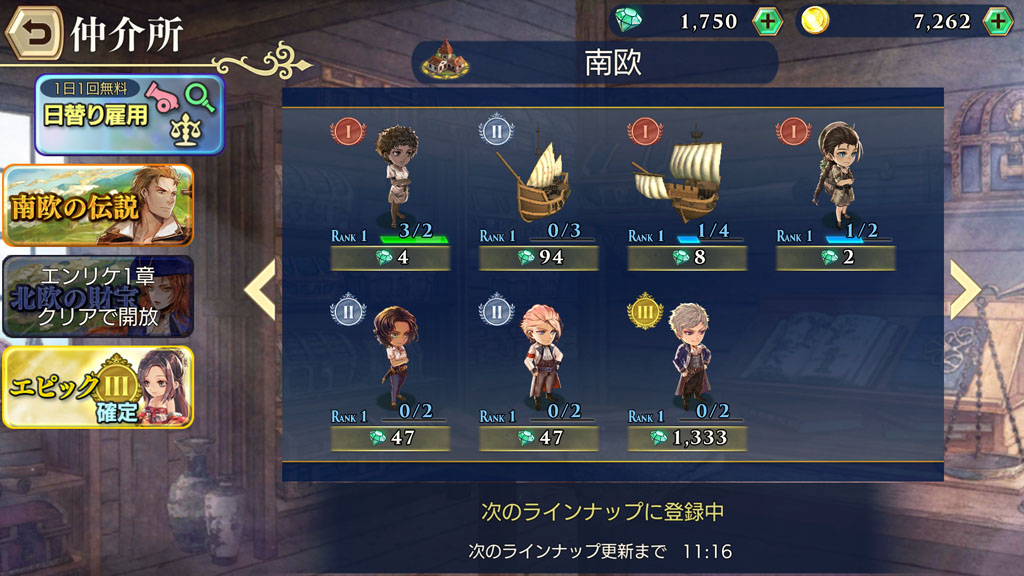Viewport: 1024px width, 576px height.
Task: Add gold coins with the plus icon
Action: click(x=998, y=22)
